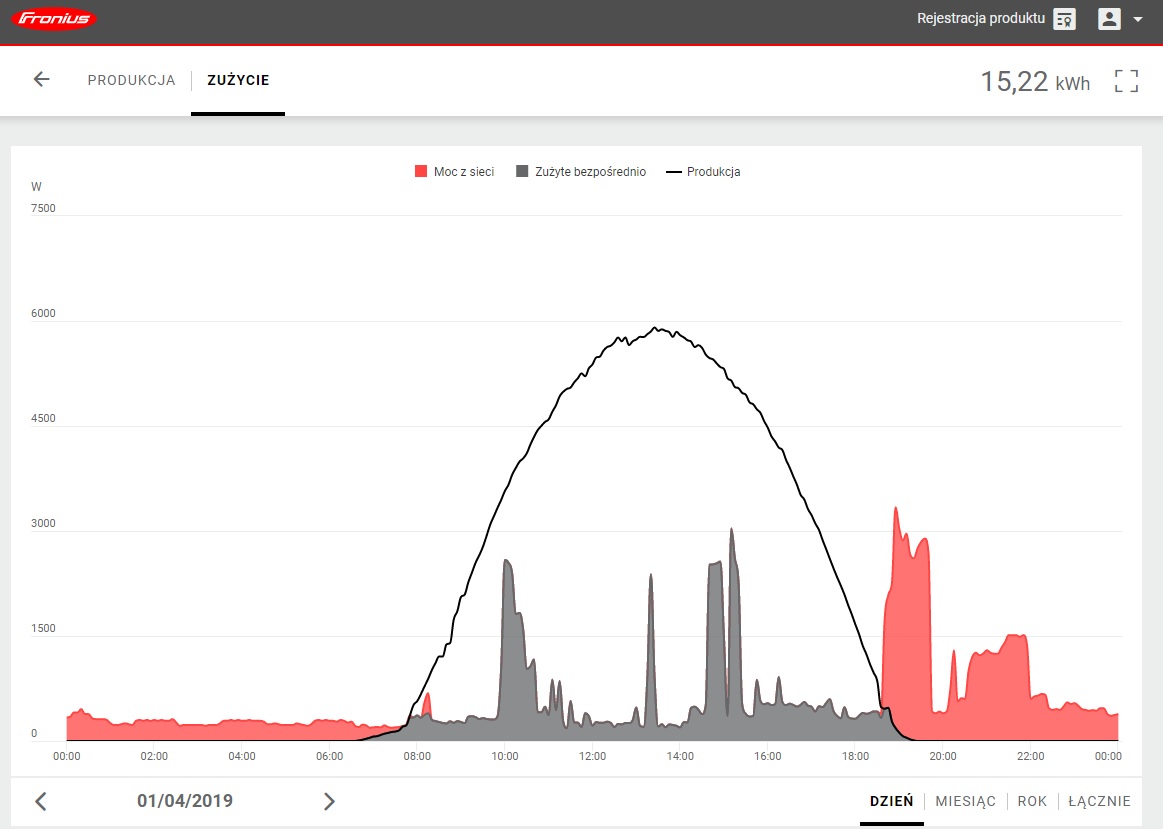Open date picker for 01/04/2019
Viewport: 1163px width, 829px height.
(185, 801)
